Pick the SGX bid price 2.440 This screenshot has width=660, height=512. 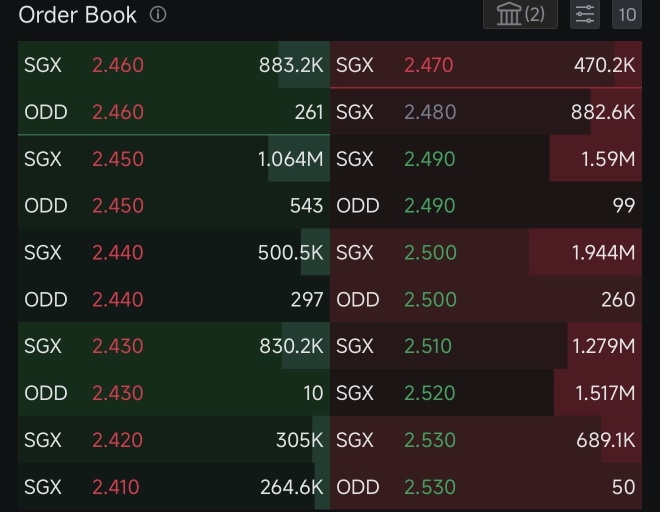pos(118,253)
